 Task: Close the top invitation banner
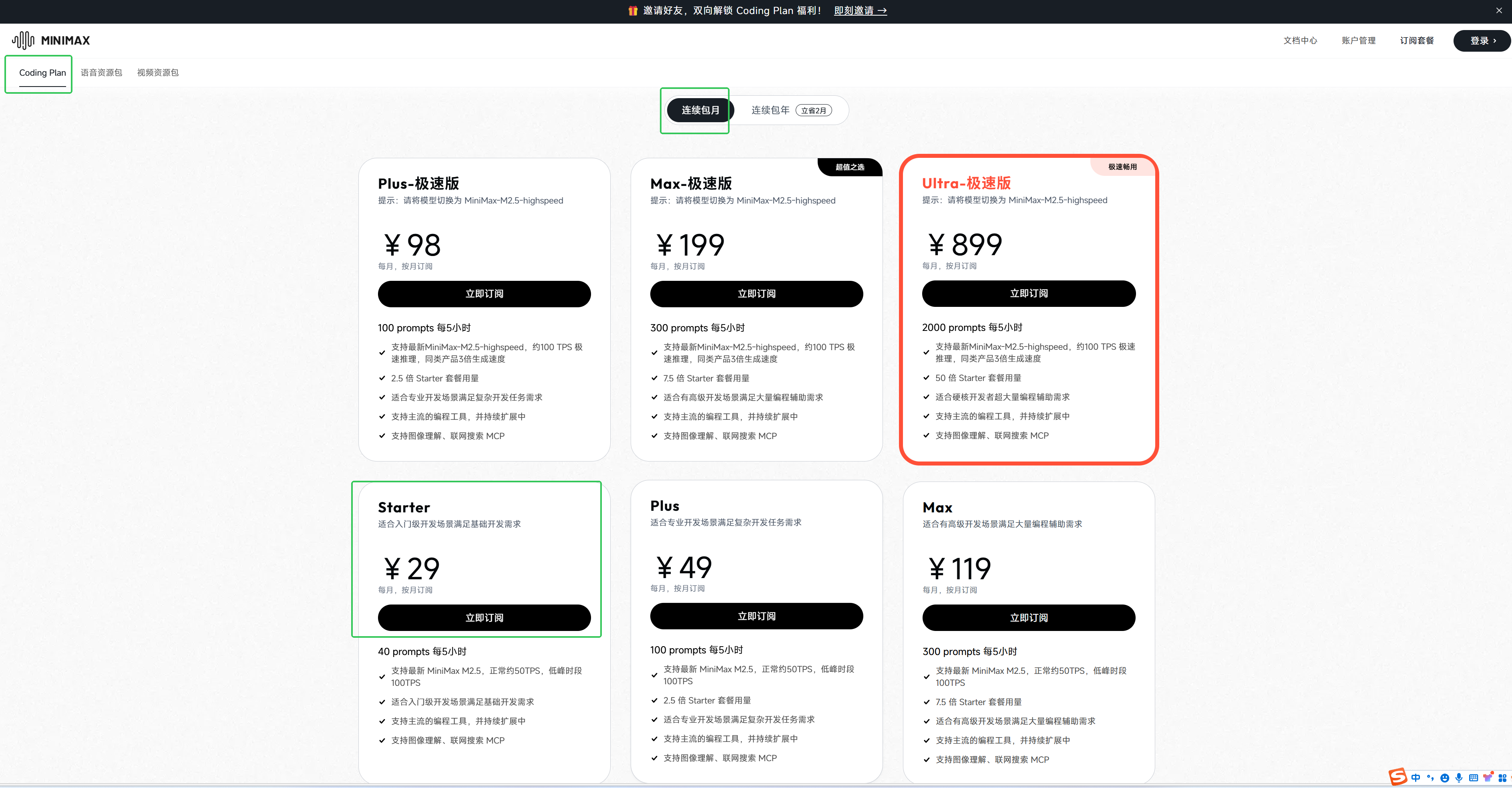(x=1498, y=10)
